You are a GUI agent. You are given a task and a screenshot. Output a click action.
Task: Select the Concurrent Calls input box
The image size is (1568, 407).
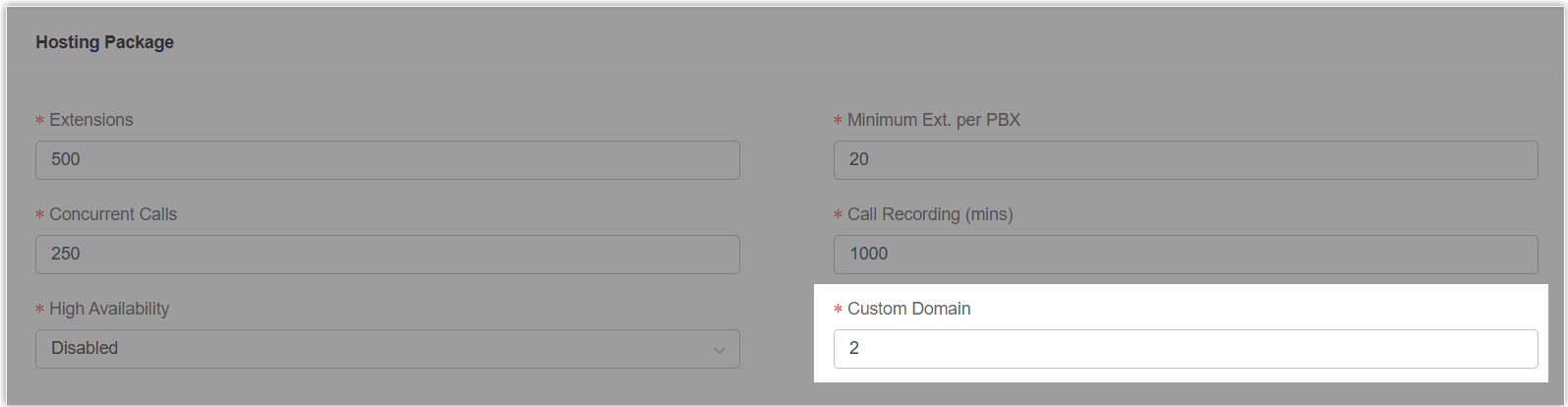click(387, 254)
